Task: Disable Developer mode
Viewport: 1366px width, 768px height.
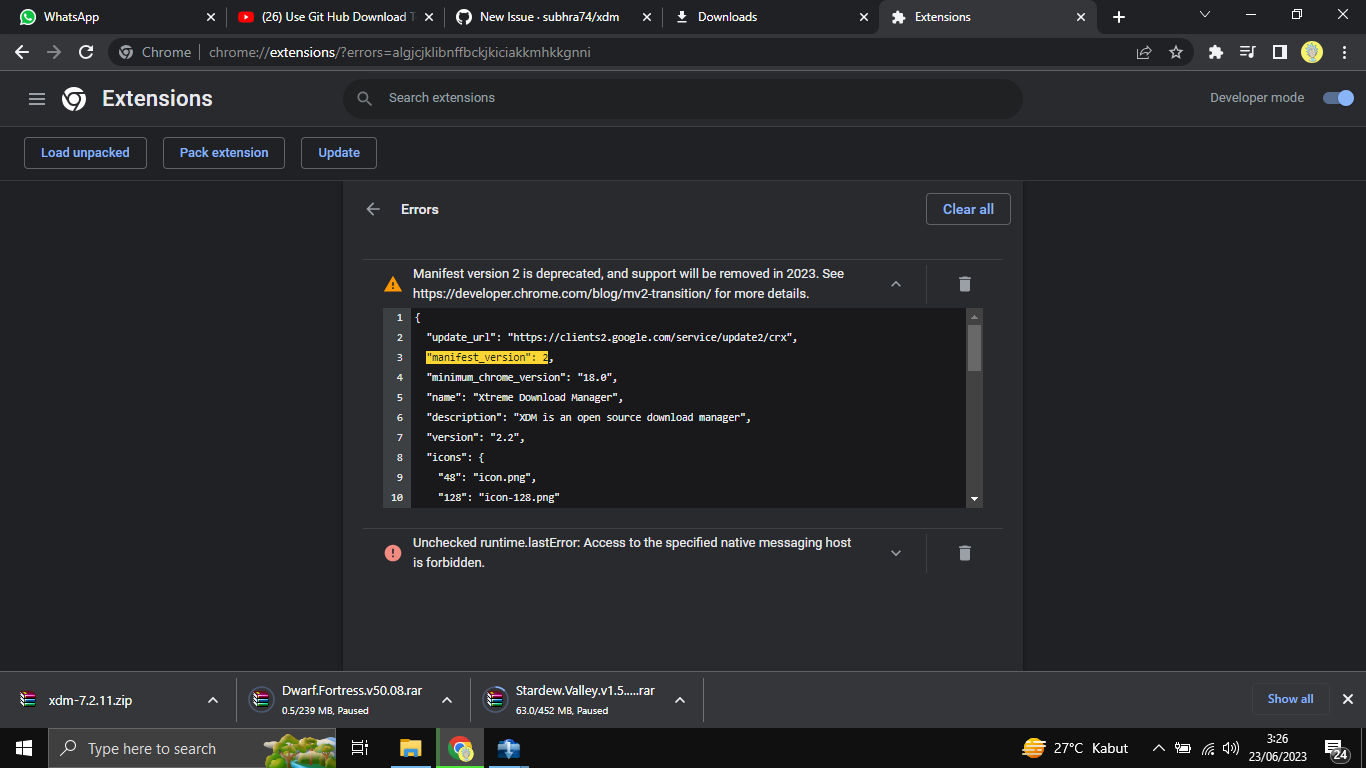Action: coord(1338,98)
